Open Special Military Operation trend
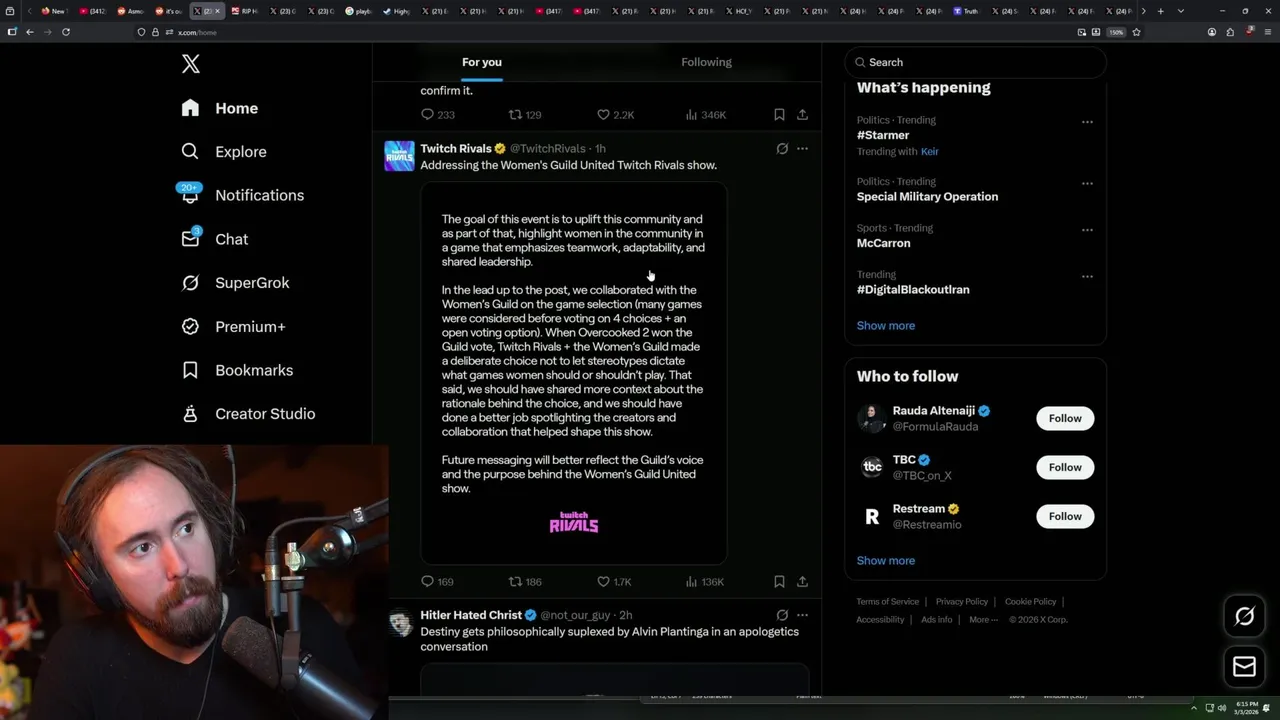 (x=927, y=197)
